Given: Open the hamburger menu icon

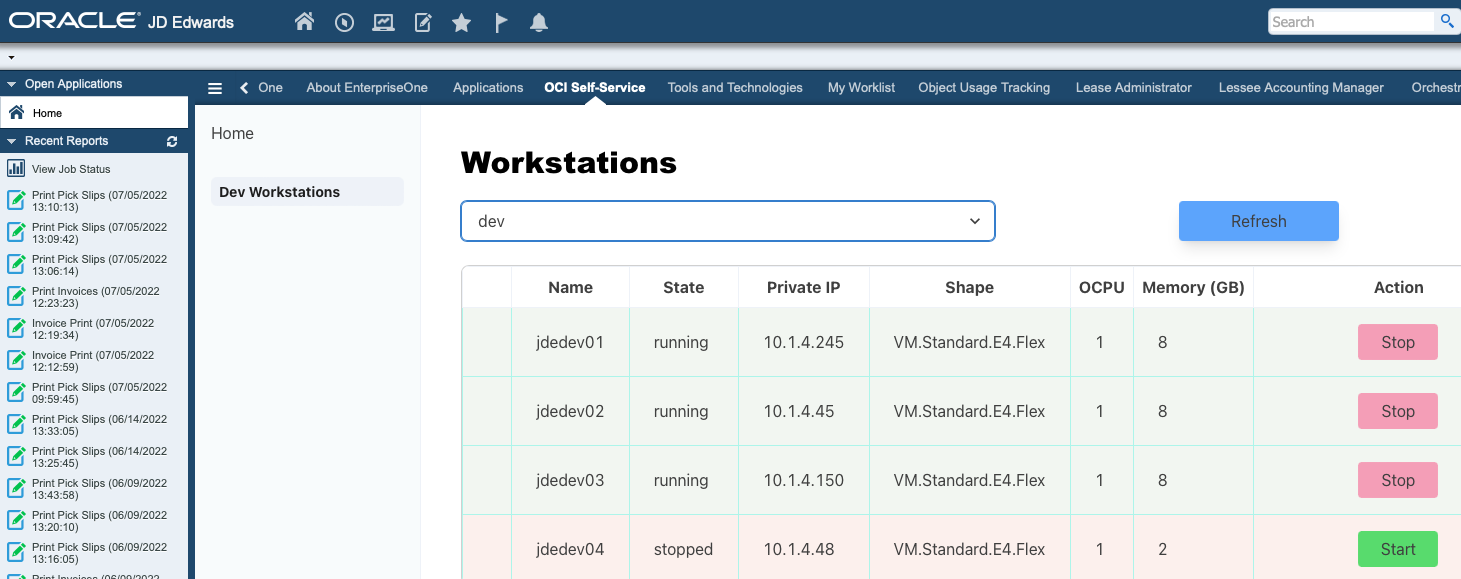Looking at the screenshot, I should coord(215,88).
